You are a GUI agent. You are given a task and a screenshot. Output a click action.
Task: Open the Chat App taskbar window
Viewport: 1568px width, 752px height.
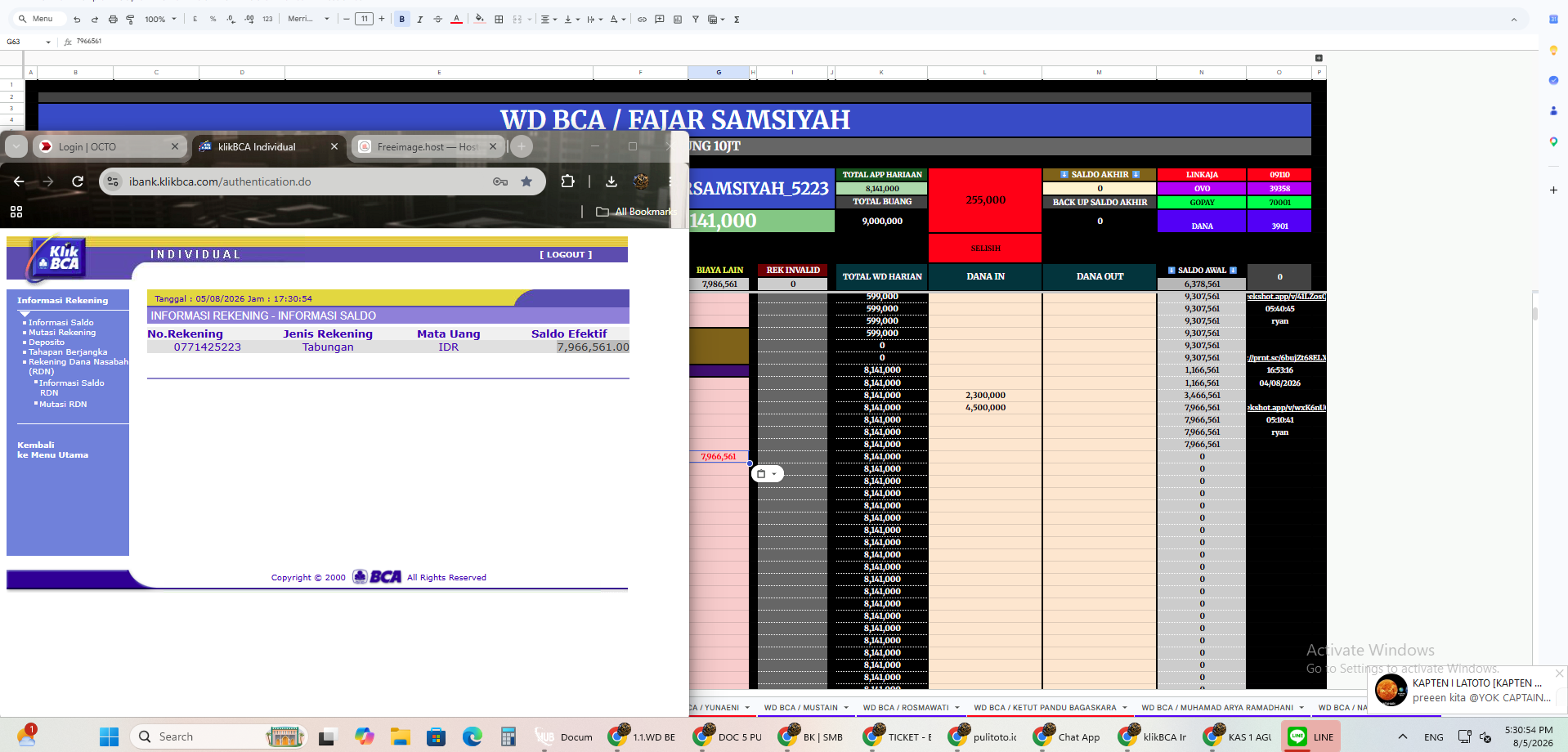pyautogui.click(x=1067, y=736)
